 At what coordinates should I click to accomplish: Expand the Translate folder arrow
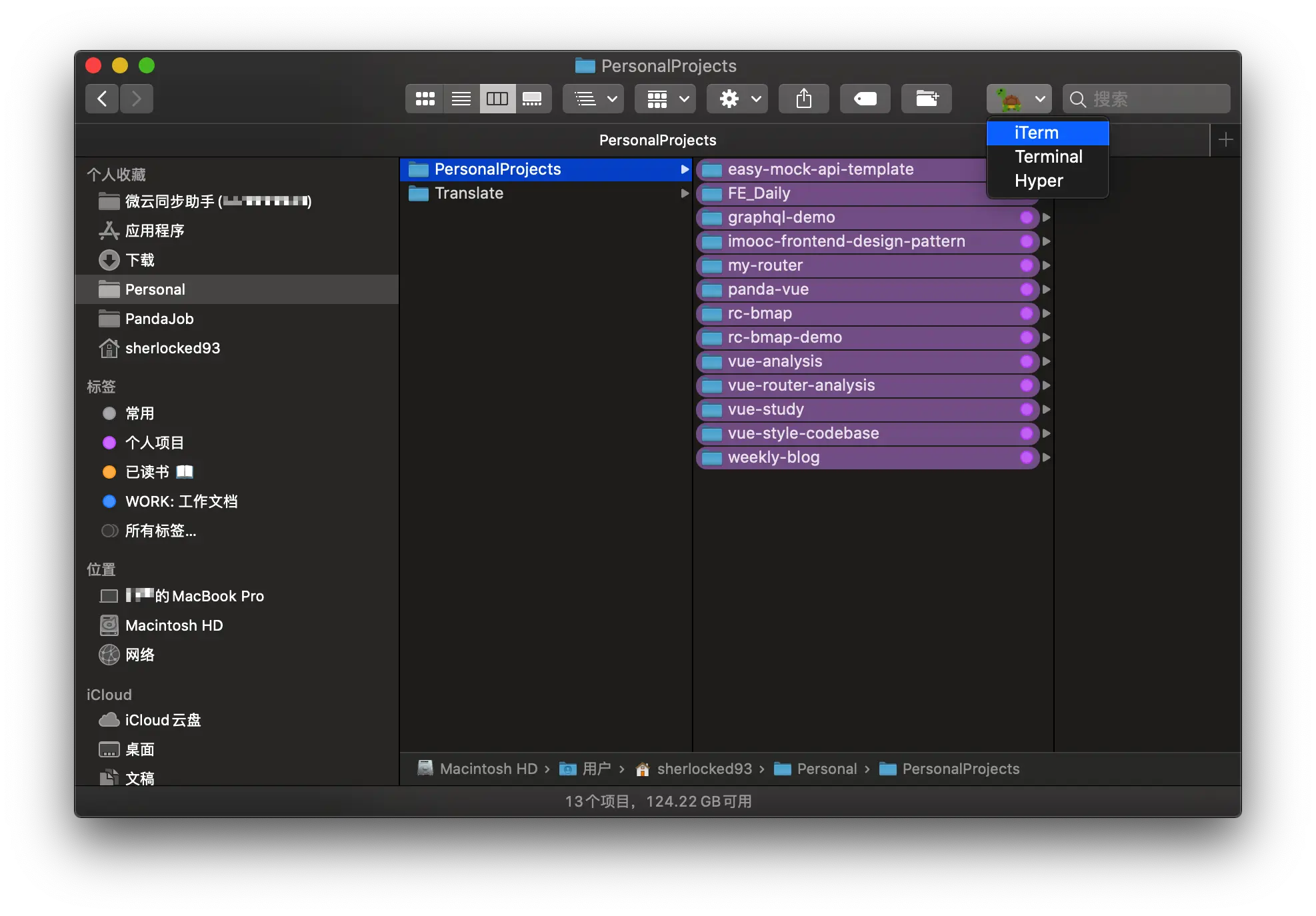pyautogui.click(x=684, y=193)
